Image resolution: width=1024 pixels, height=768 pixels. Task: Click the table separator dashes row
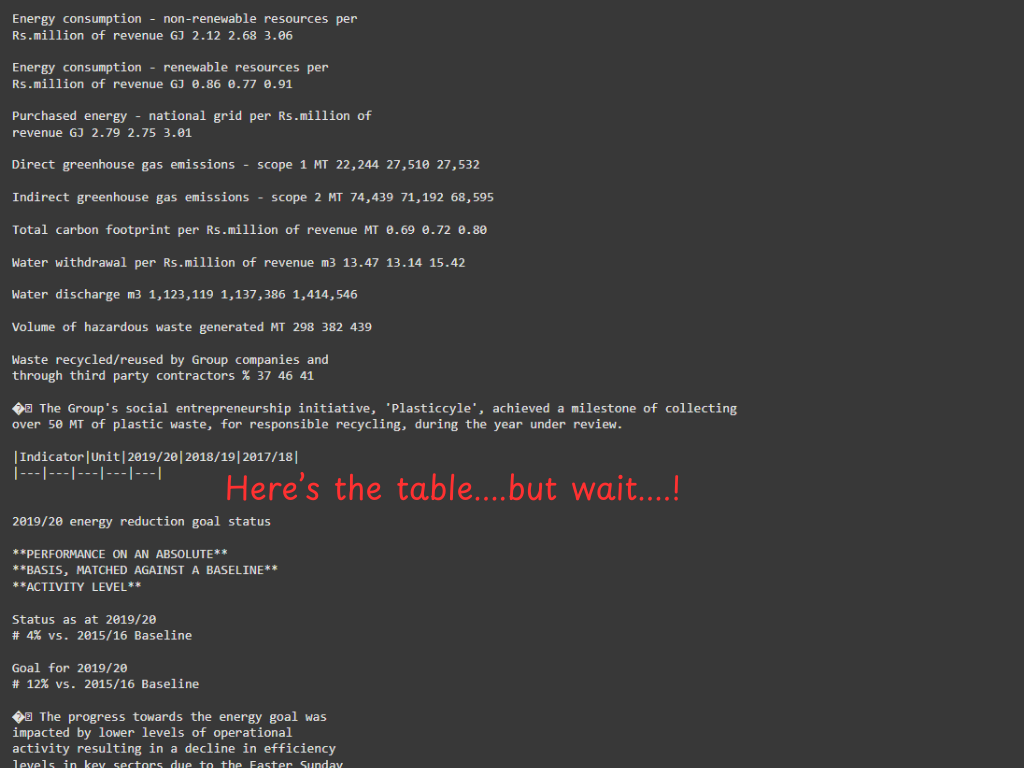coord(88,473)
